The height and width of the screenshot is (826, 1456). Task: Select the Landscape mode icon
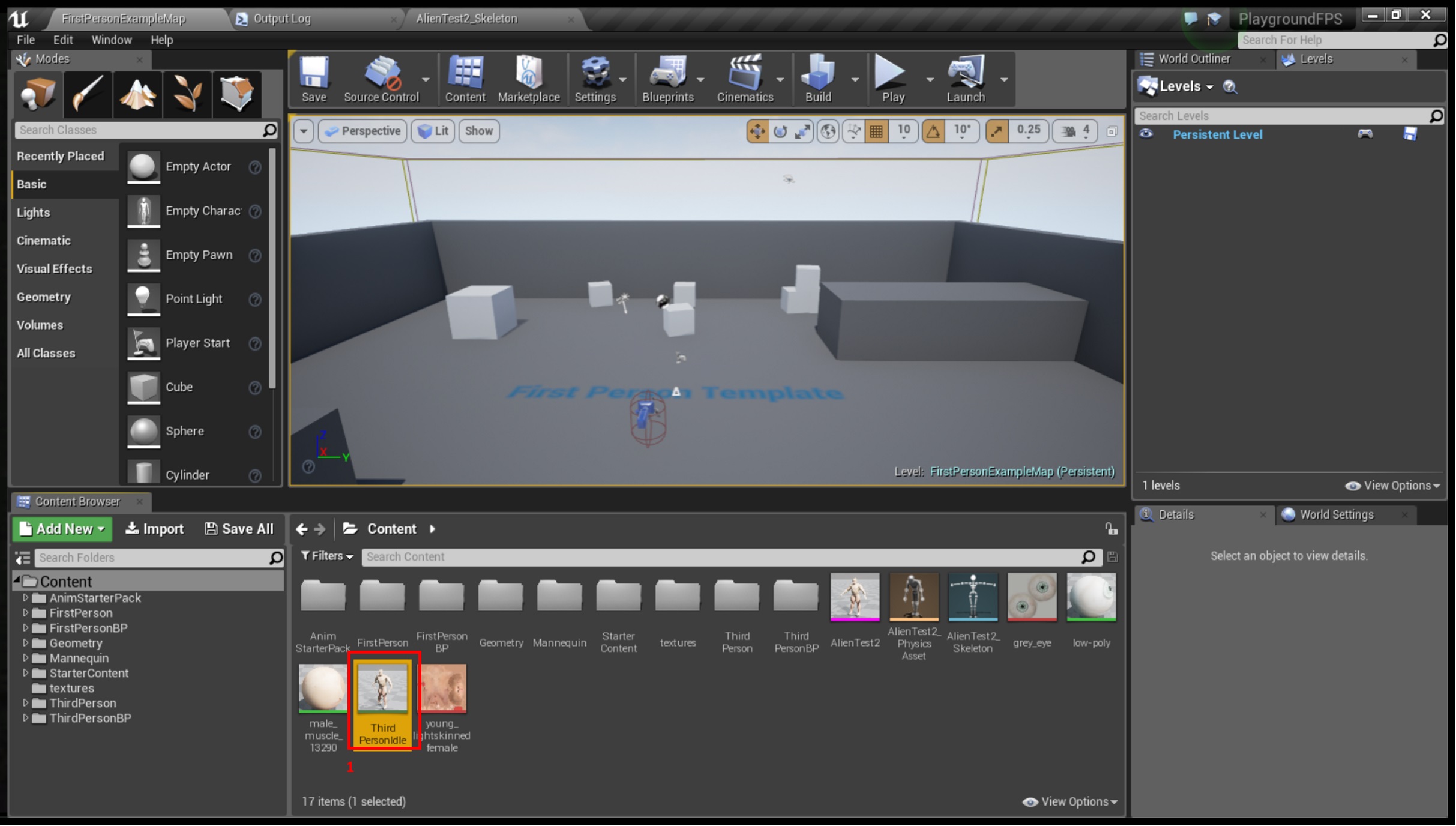tap(137, 94)
